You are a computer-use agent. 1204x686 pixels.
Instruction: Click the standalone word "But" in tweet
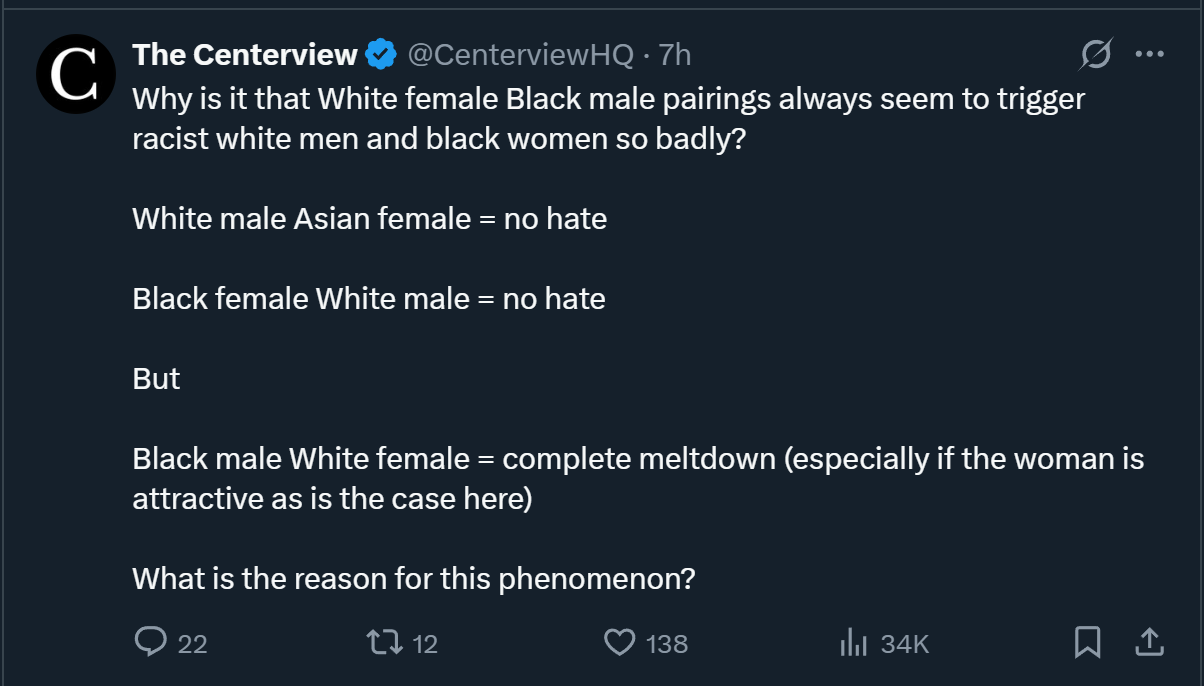click(156, 379)
